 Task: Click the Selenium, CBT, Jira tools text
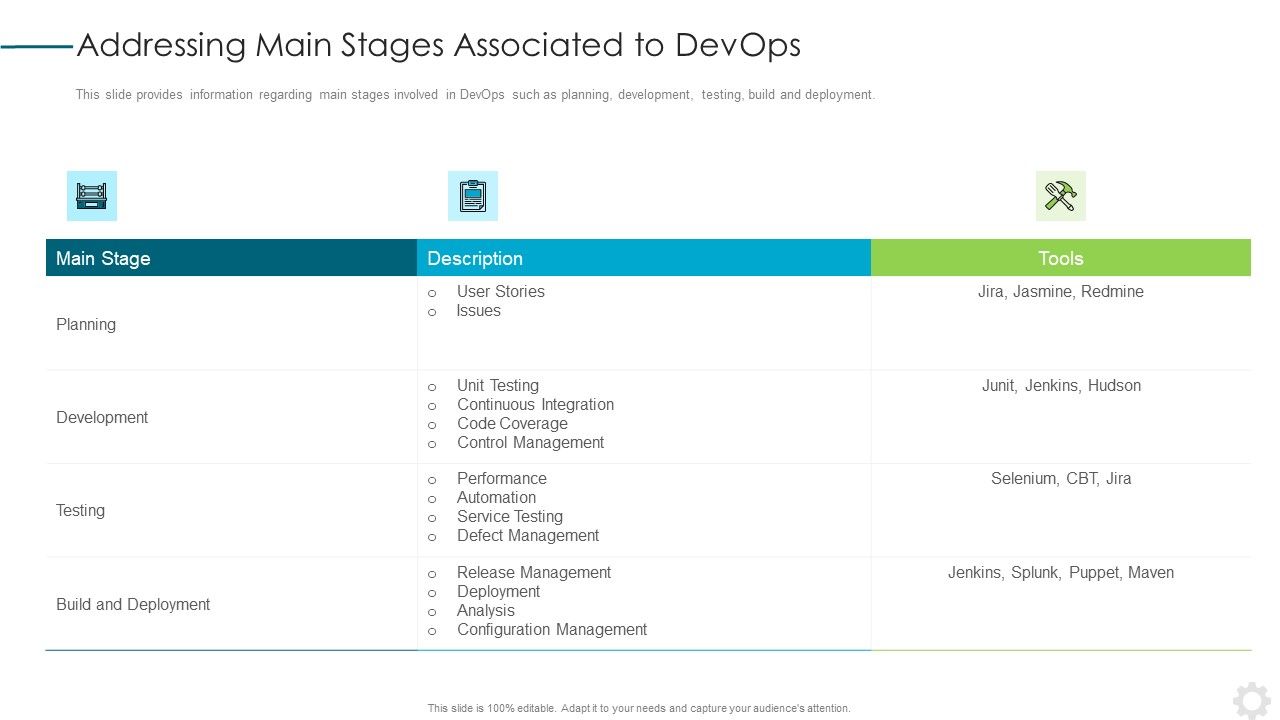(x=1060, y=478)
